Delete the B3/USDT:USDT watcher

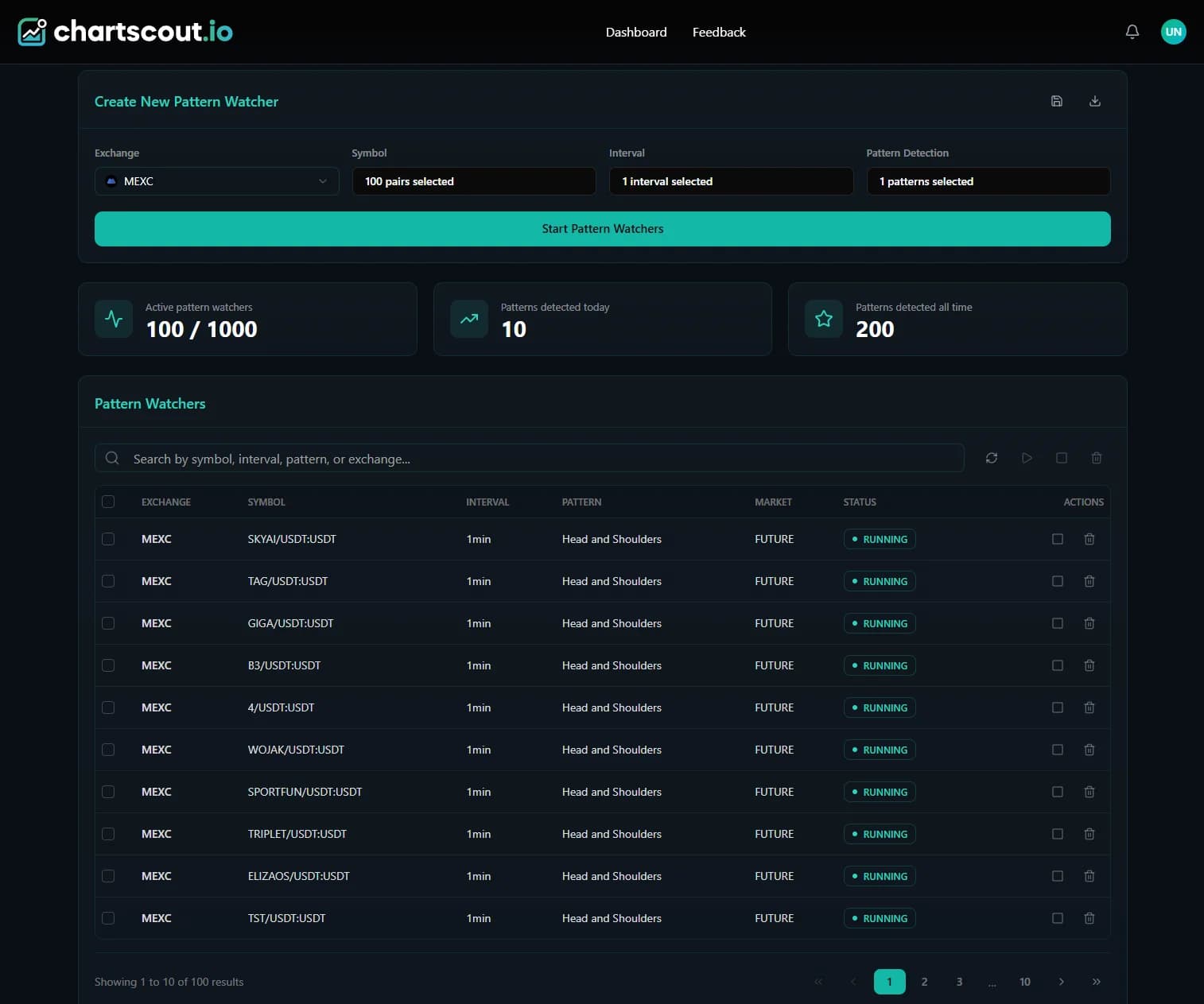(1089, 665)
